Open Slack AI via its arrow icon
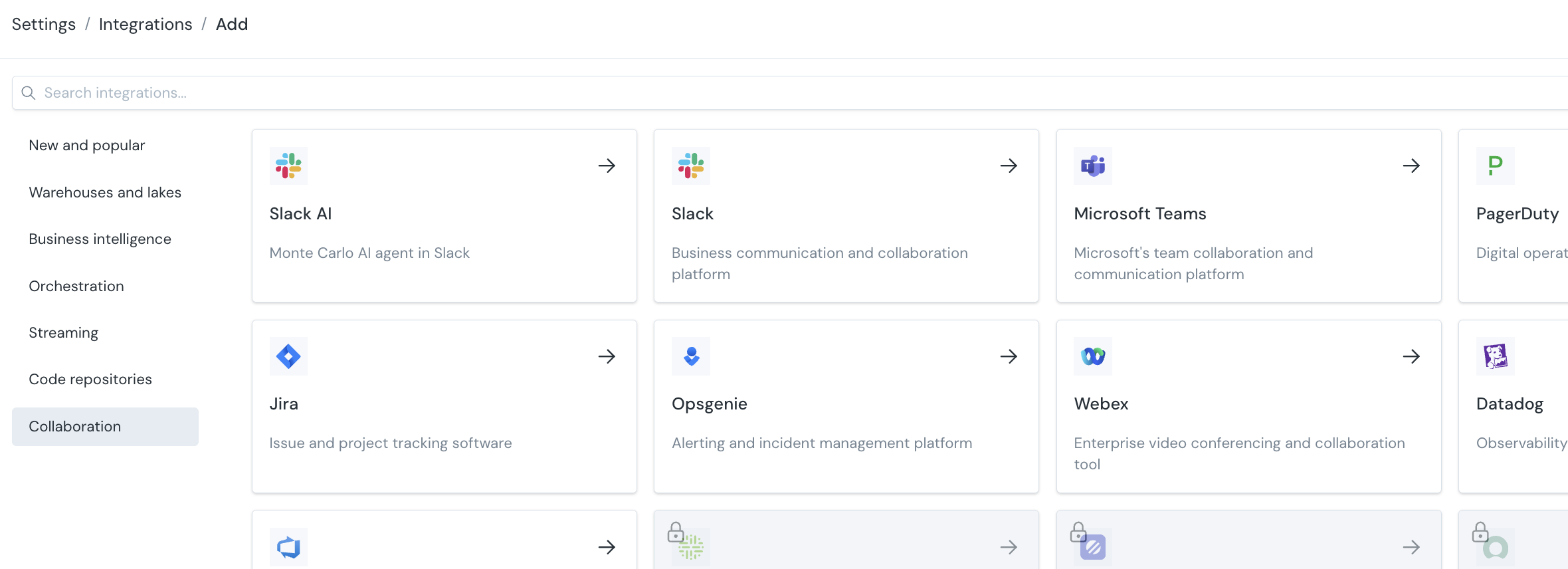This screenshot has width=1568, height=569. point(607,166)
